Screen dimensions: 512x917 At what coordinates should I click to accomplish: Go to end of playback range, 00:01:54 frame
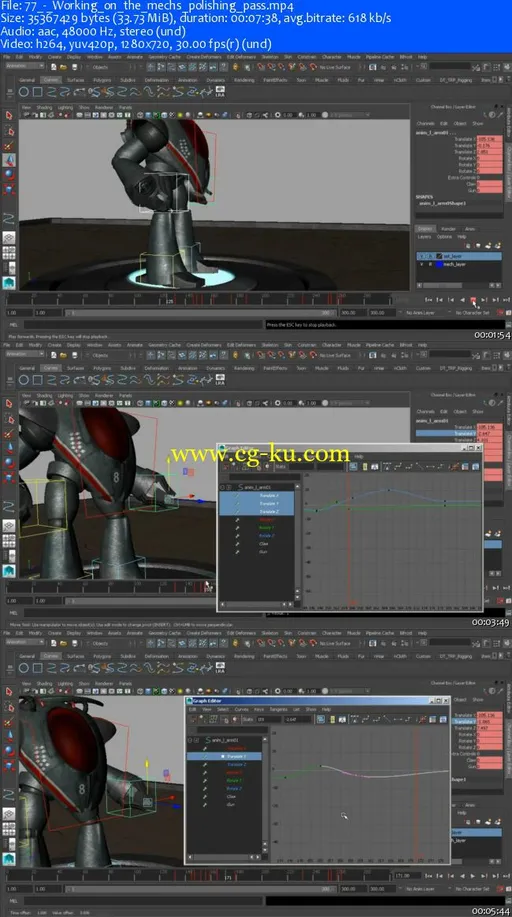(x=507, y=299)
